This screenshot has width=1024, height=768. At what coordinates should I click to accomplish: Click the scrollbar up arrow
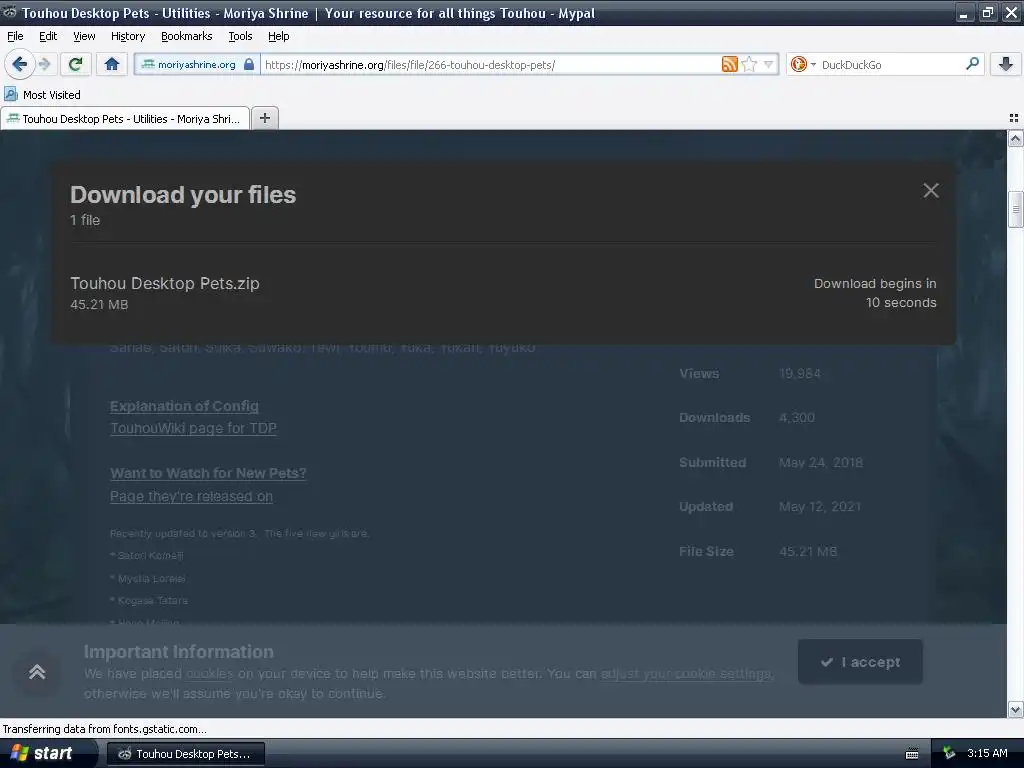tap(1015, 138)
